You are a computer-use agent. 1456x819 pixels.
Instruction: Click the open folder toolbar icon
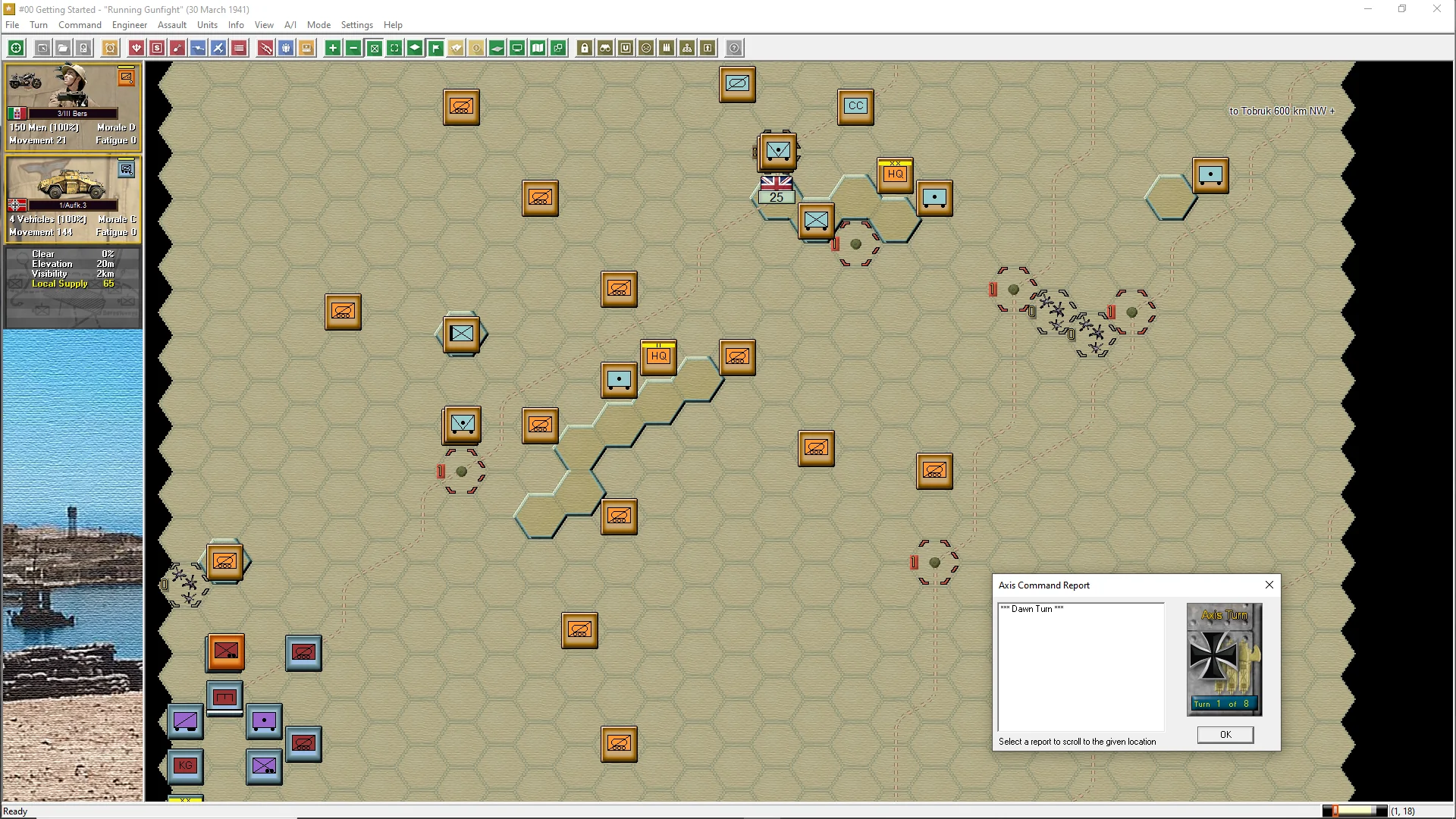(x=63, y=48)
